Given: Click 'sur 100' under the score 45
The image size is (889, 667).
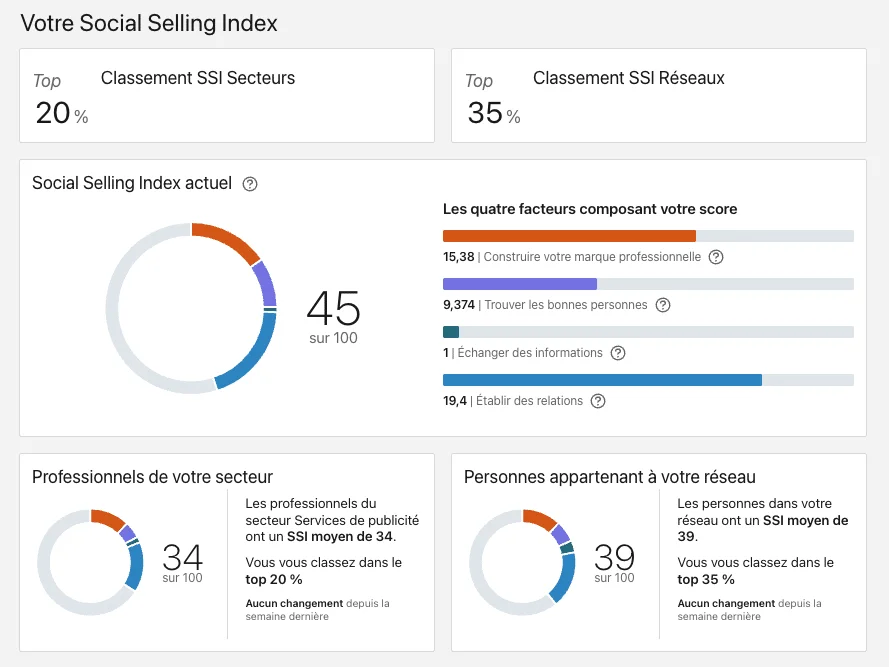Looking at the screenshot, I should (x=333, y=338).
